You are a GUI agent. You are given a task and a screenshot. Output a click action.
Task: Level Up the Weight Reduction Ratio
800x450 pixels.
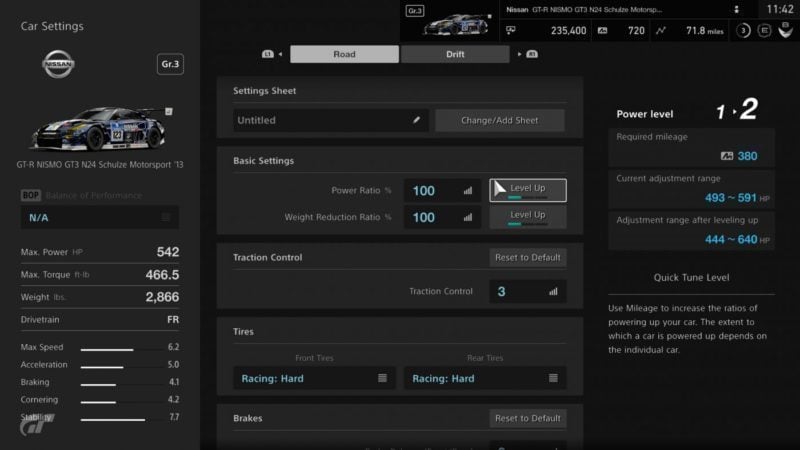[x=528, y=217]
